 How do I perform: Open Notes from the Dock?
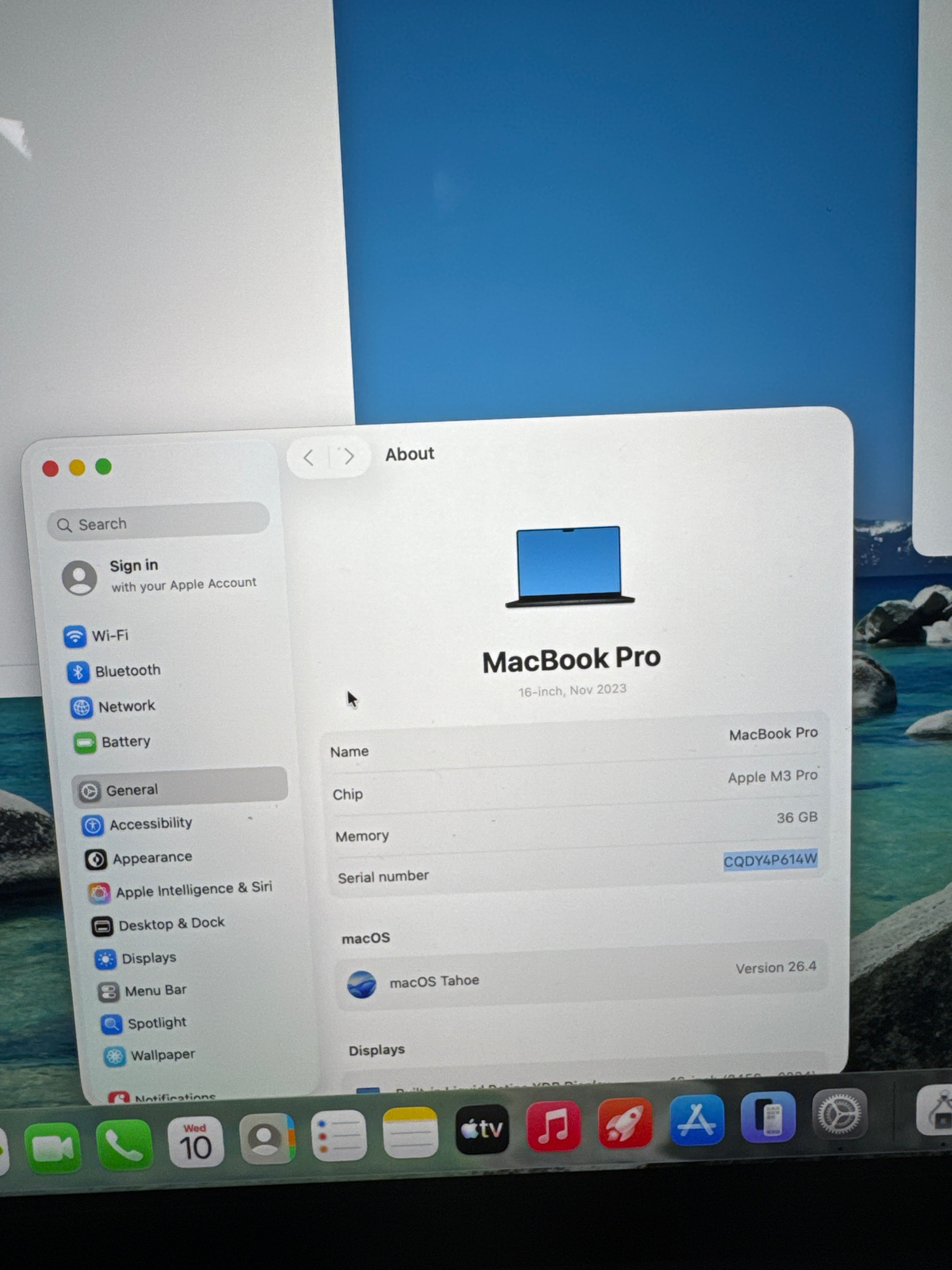410,1132
